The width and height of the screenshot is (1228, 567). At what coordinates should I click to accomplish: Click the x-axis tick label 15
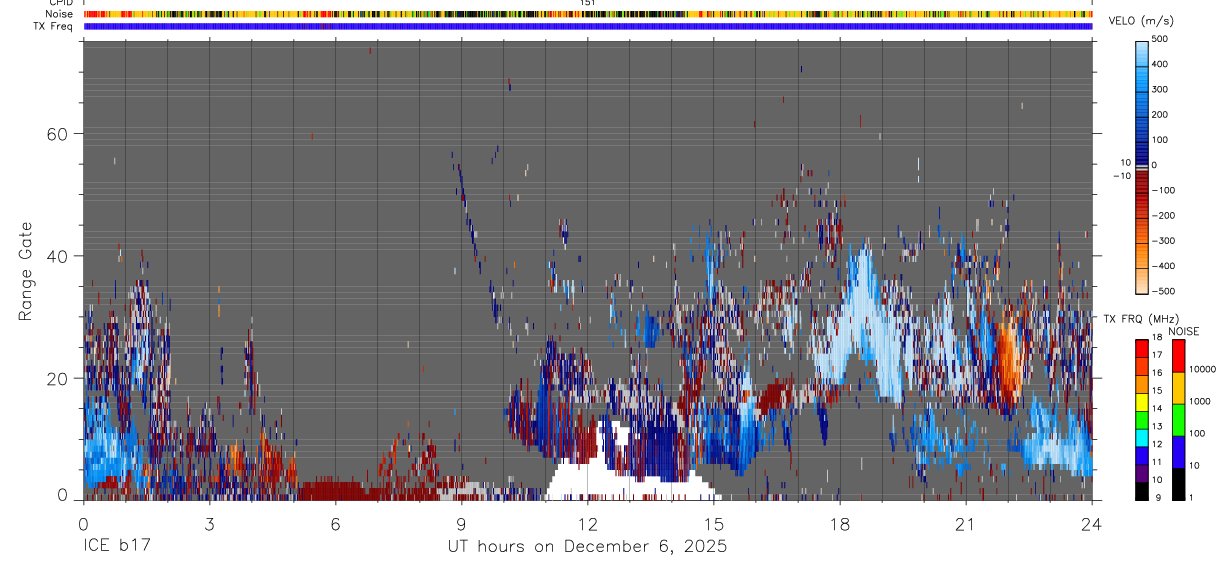[x=714, y=524]
